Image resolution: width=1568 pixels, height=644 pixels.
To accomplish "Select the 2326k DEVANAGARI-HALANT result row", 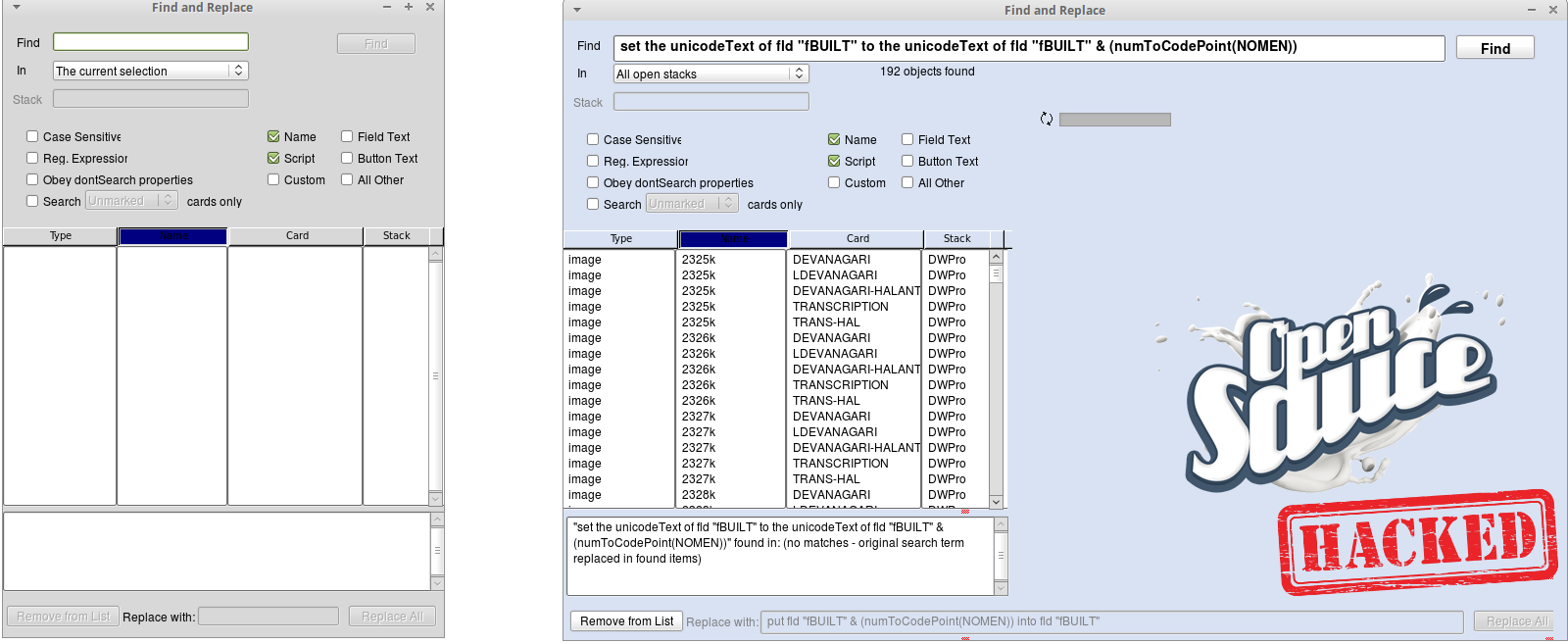I will coord(776,370).
